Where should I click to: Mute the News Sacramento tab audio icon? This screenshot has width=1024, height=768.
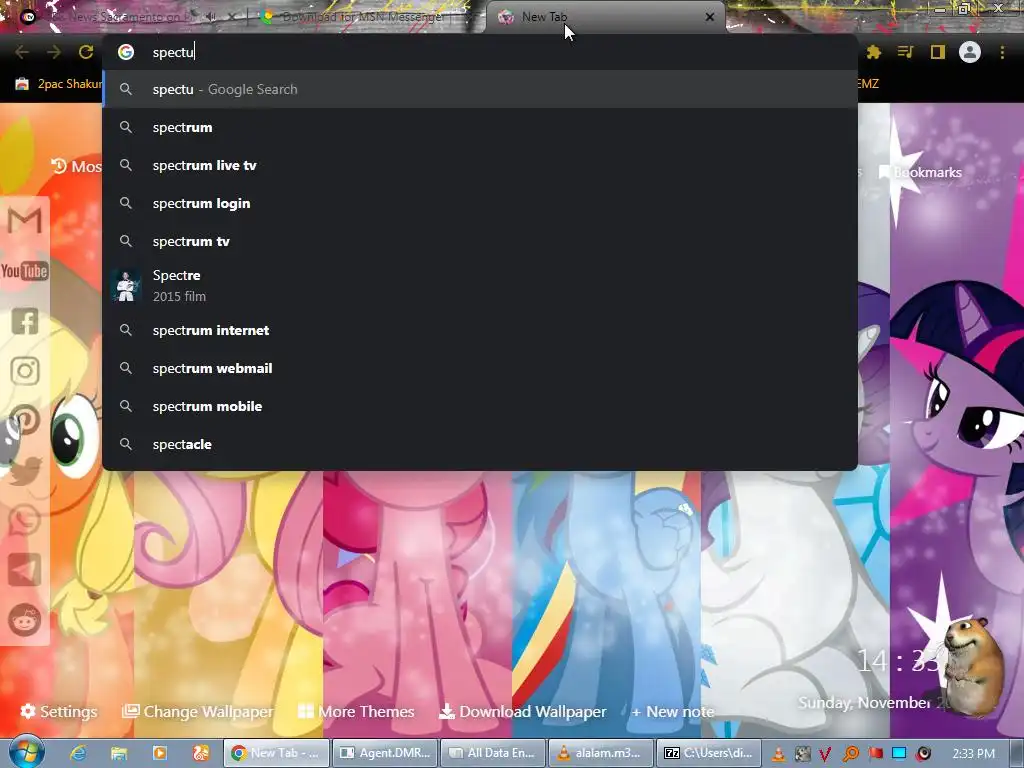tap(210, 17)
